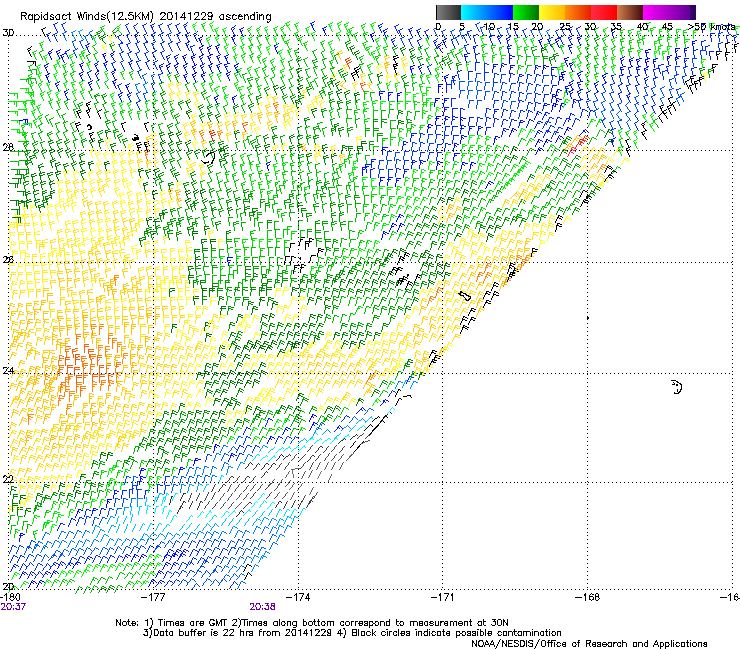The height and width of the screenshot is (650, 740).
Task: Pick the orange 25-30 knots legend color
Action: (578, 12)
